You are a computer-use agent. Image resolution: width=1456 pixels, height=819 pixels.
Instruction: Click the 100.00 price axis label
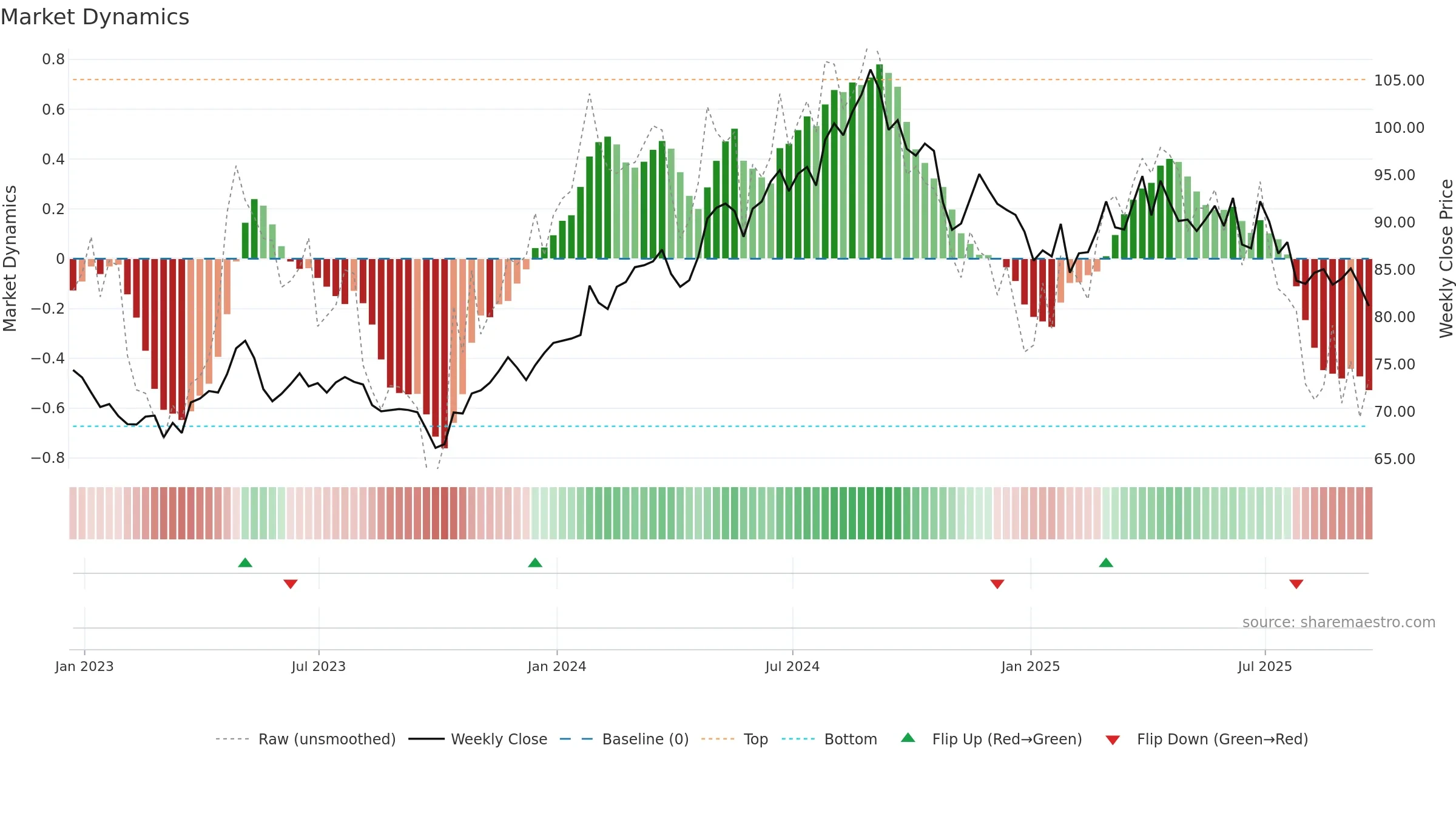(1399, 127)
